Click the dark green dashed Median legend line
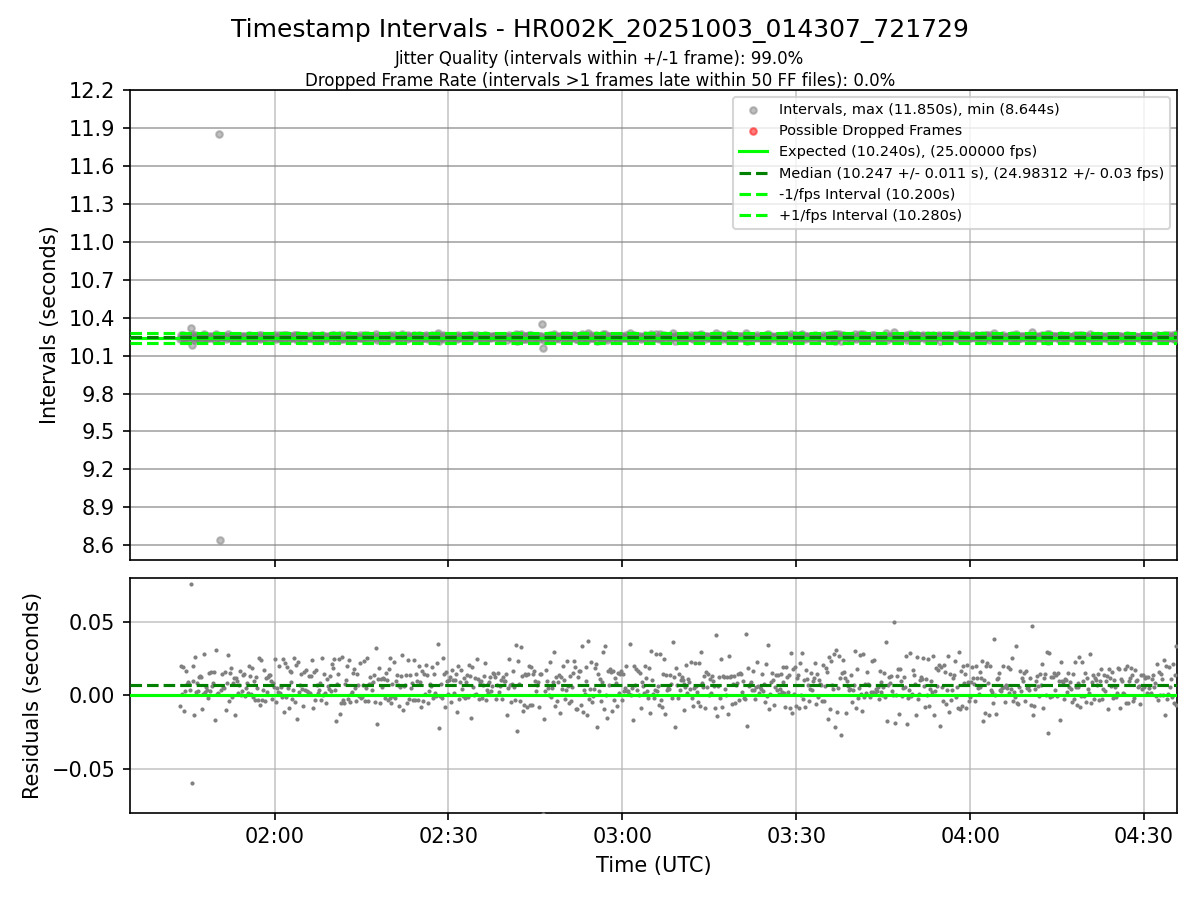This screenshot has height=900, width=1200. pyautogui.click(x=753, y=173)
